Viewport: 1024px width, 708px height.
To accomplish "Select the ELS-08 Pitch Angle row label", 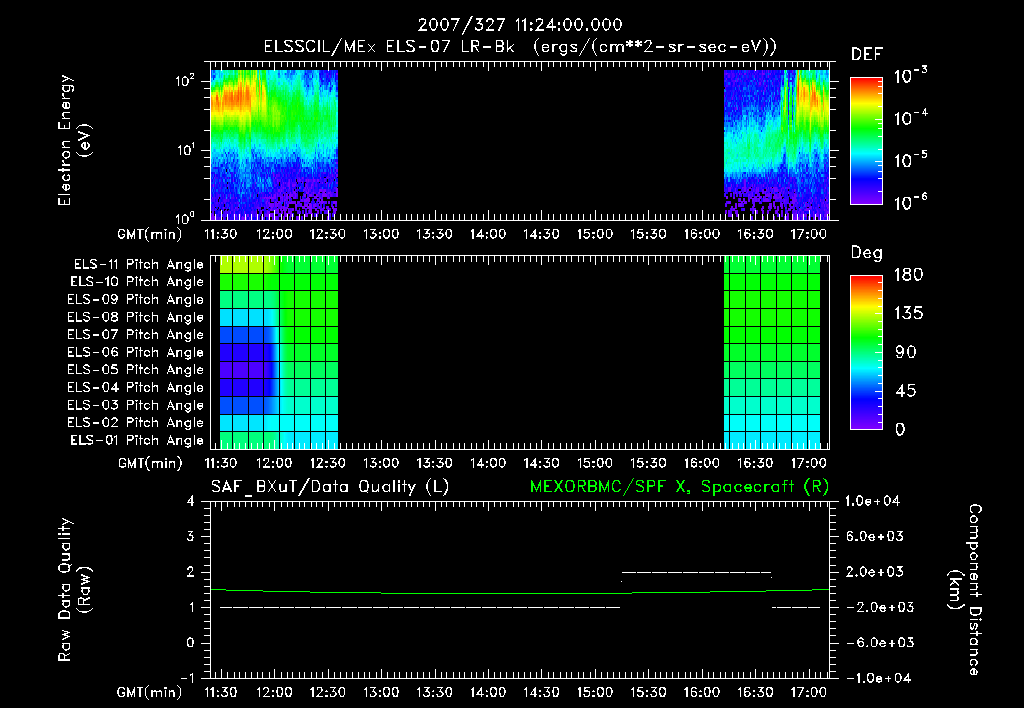I will pyautogui.click(x=136, y=317).
